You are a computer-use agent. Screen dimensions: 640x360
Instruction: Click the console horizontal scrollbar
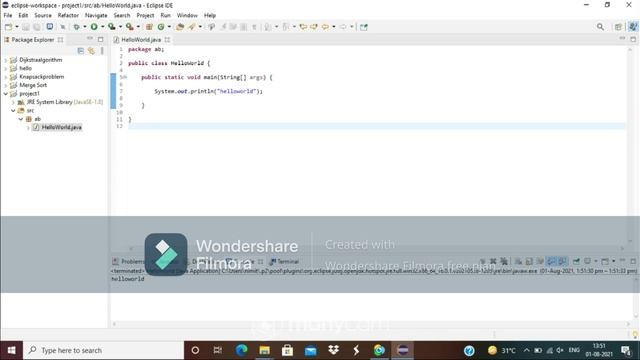371,324
